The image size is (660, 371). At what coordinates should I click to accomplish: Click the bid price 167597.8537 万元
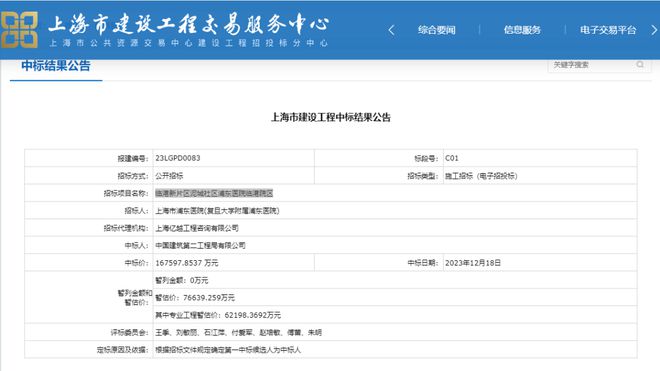click(x=187, y=263)
